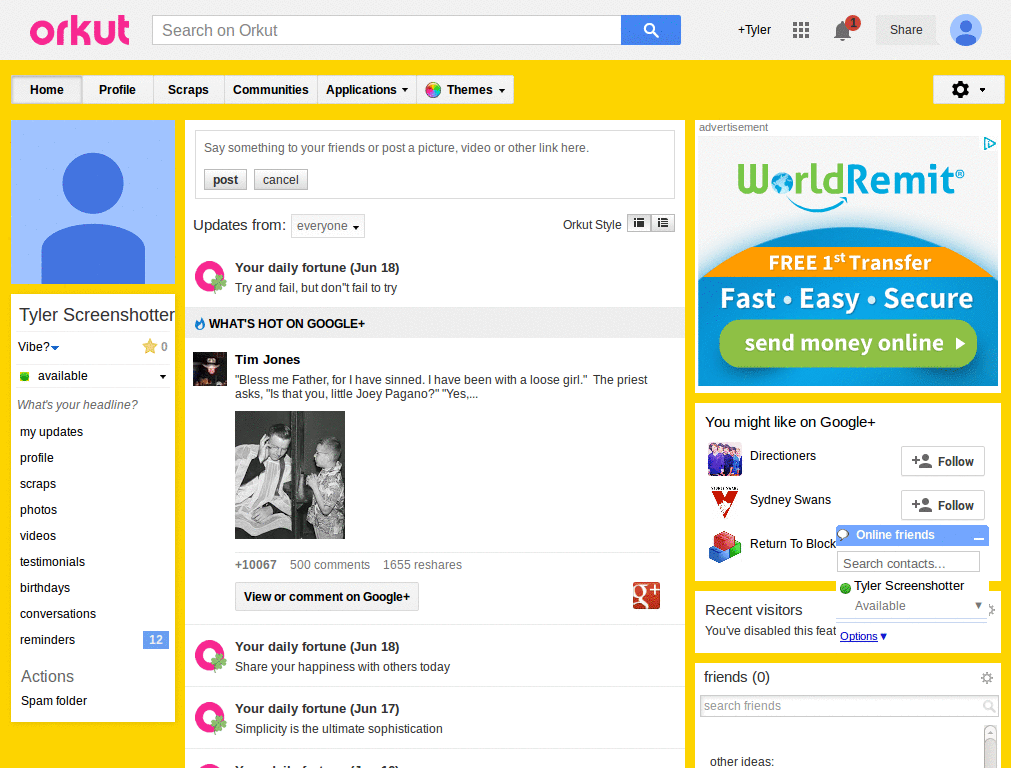
Task: Open the available status dropdown in sidebar
Action: (x=163, y=376)
